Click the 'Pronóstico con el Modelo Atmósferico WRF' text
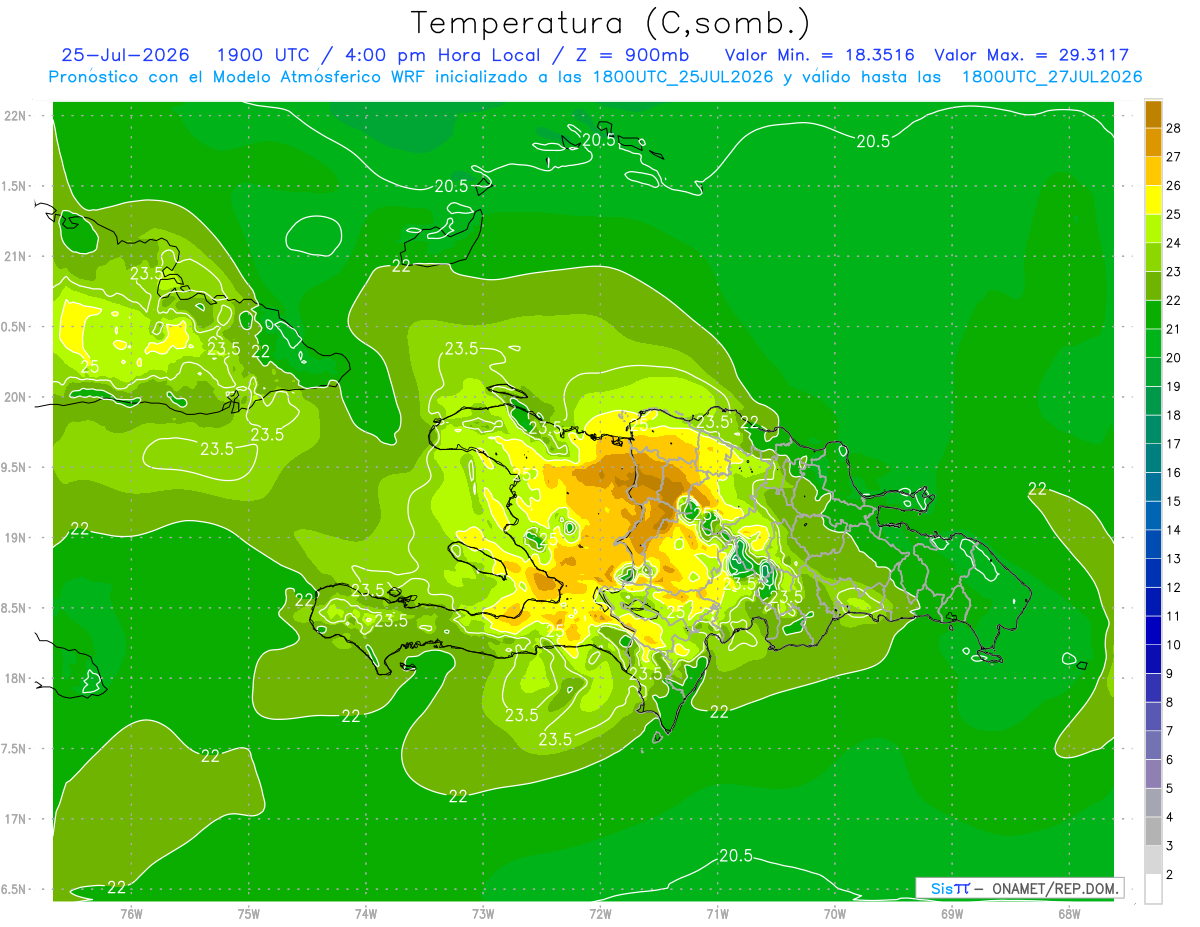The image size is (1200, 927). click(237, 77)
